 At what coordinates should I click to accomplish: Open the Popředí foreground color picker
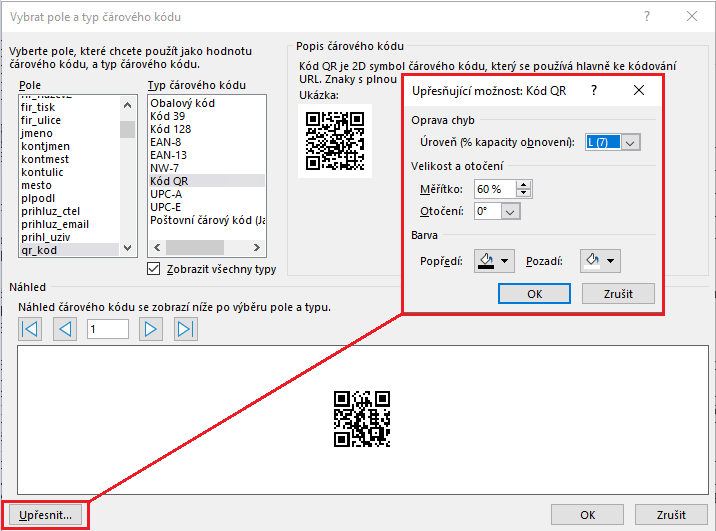(x=492, y=261)
